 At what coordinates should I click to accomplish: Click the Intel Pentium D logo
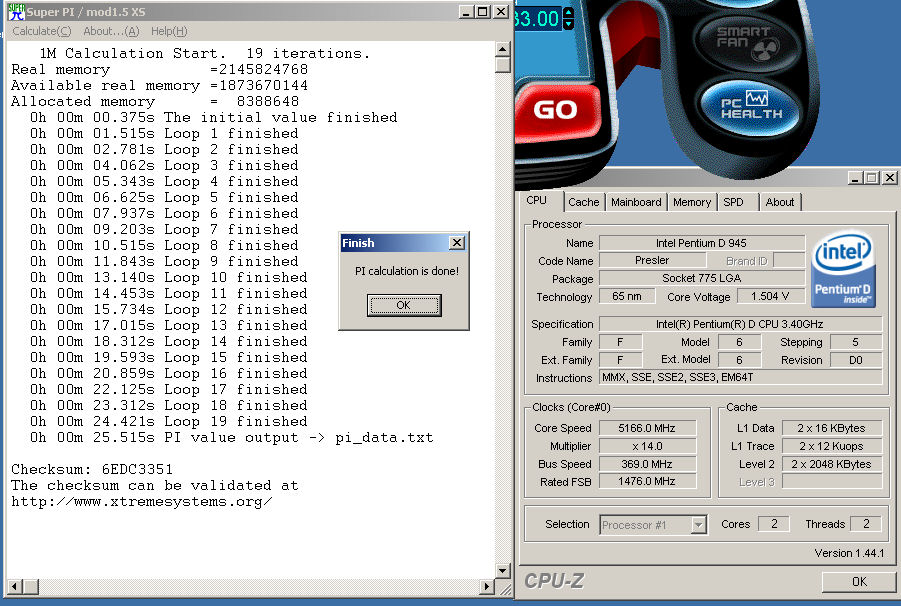click(x=843, y=269)
